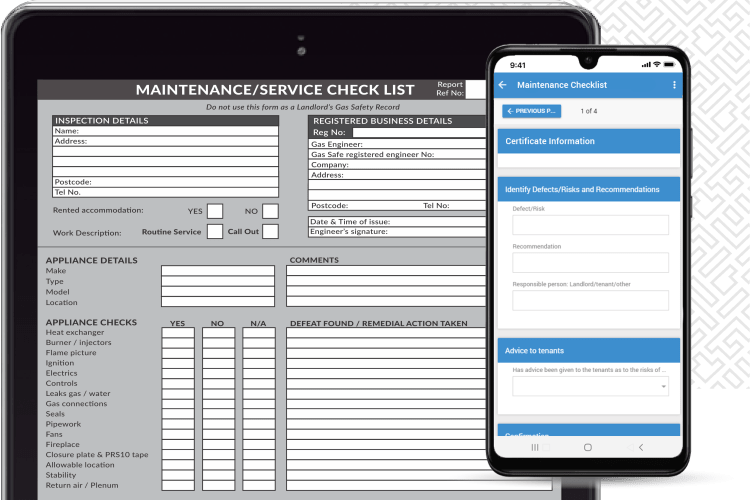Check the NO box for Rented accommodation
Image resolution: width=750 pixels, height=500 pixels.
pyautogui.click(x=270, y=211)
